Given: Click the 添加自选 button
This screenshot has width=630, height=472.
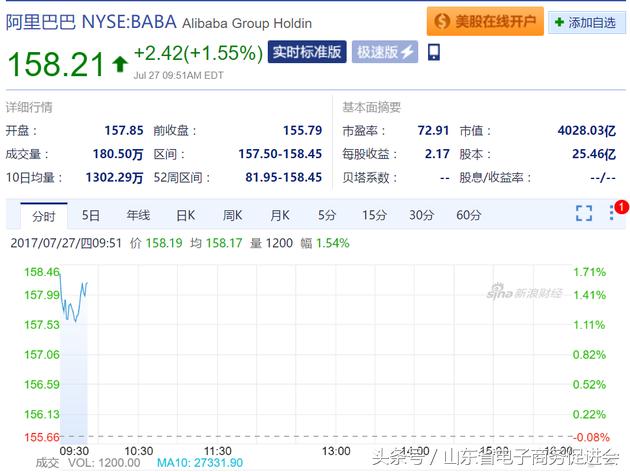Looking at the screenshot, I should pyautogui.click(x=586, y=21).
